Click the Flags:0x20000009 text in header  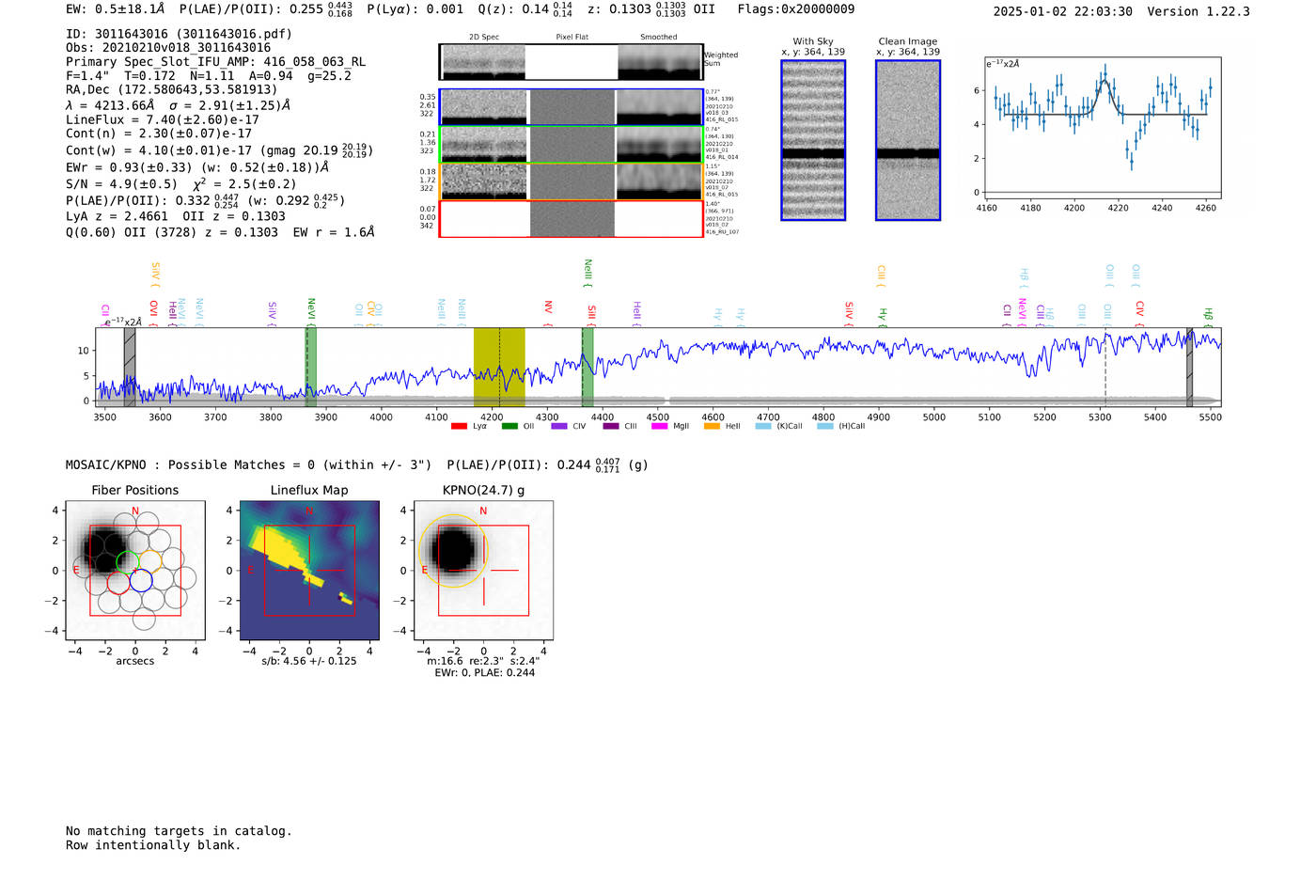(x=795, y=9)
